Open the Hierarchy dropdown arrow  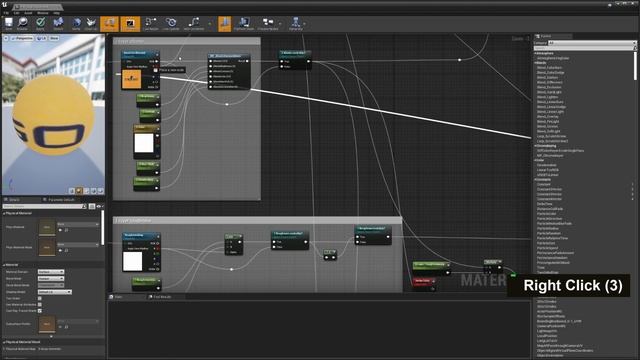click(x=305, y=23)
